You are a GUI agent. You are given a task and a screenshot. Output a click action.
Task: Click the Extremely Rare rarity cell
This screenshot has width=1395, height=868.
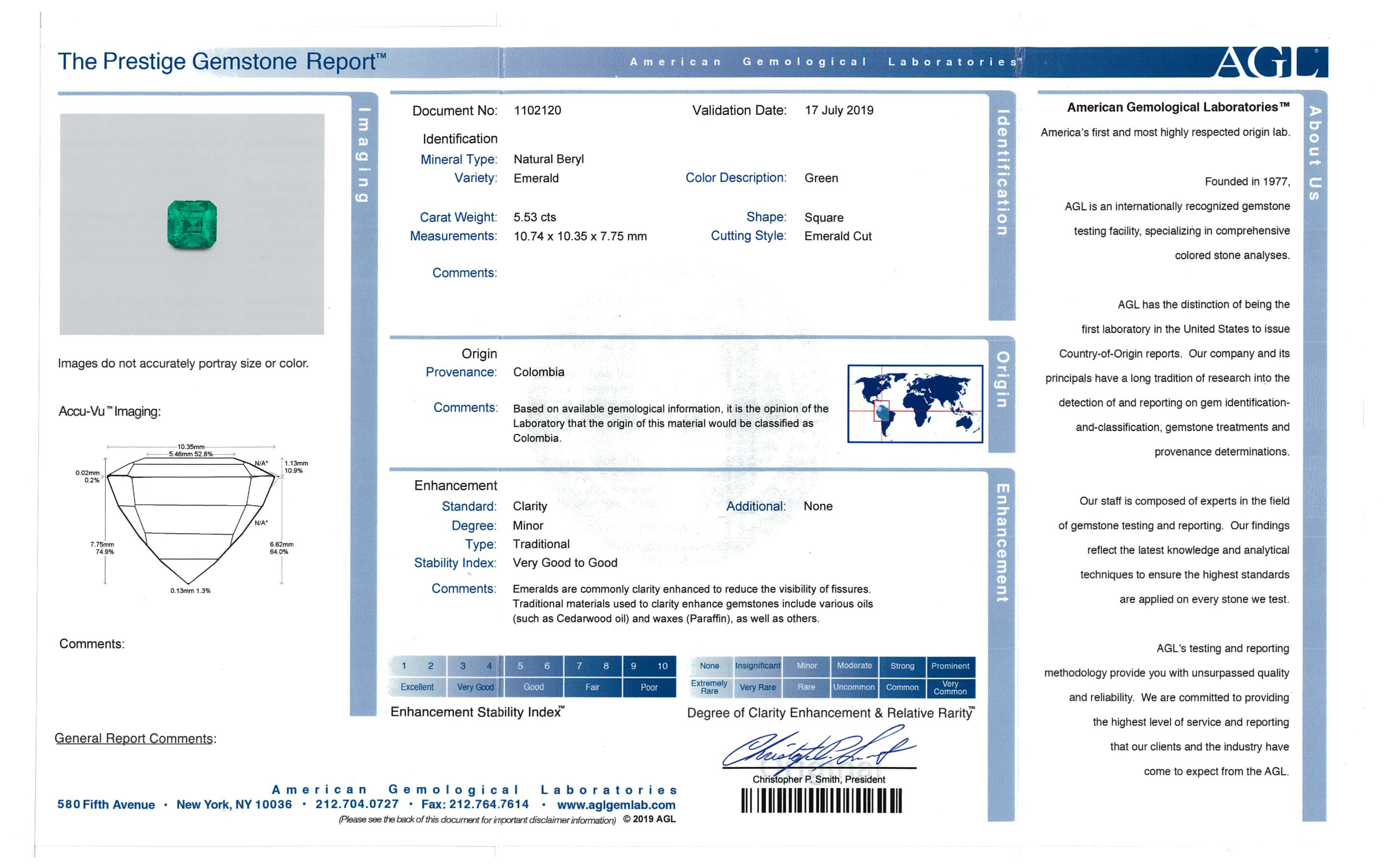709,687
